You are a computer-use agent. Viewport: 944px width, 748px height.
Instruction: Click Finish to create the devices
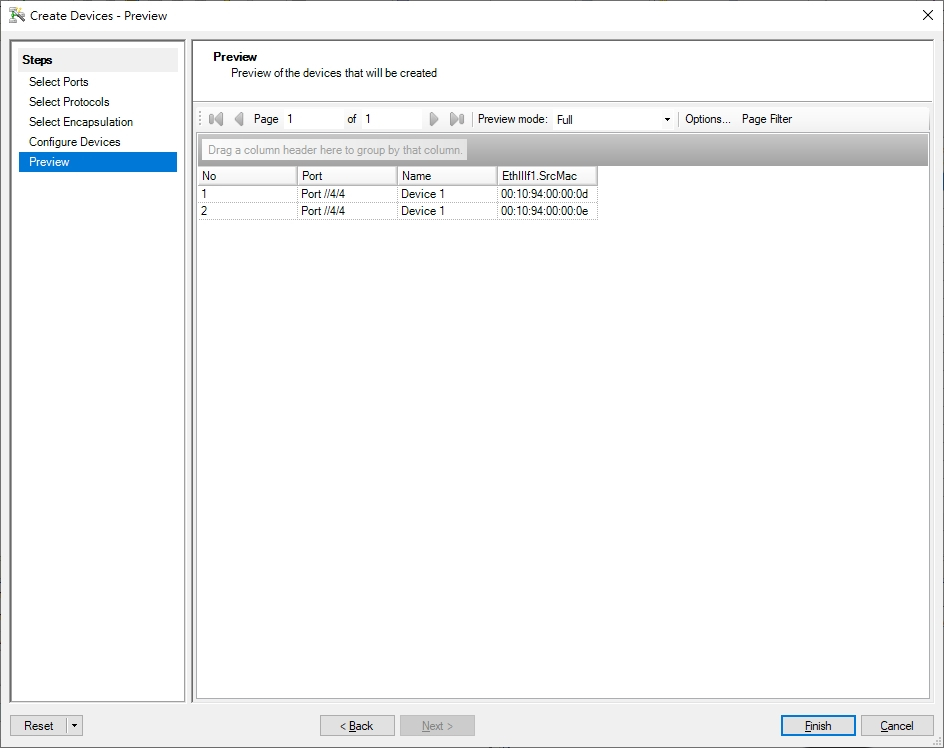pos(818,726)
